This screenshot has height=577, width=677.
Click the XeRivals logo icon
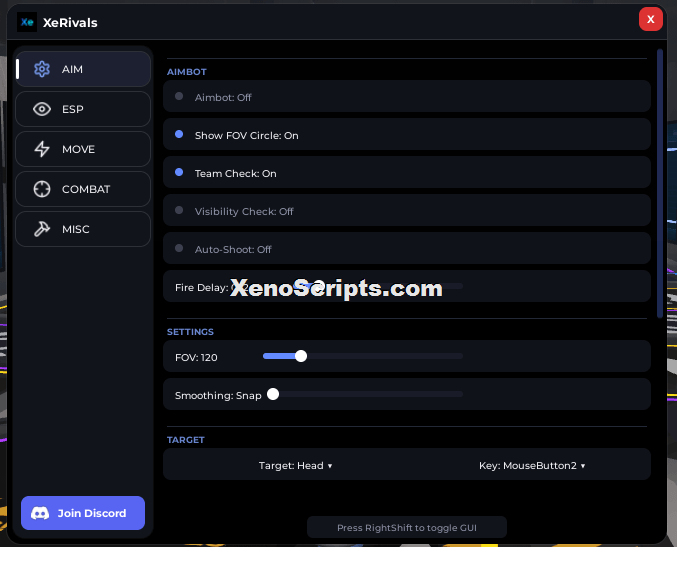coord(27,22)
